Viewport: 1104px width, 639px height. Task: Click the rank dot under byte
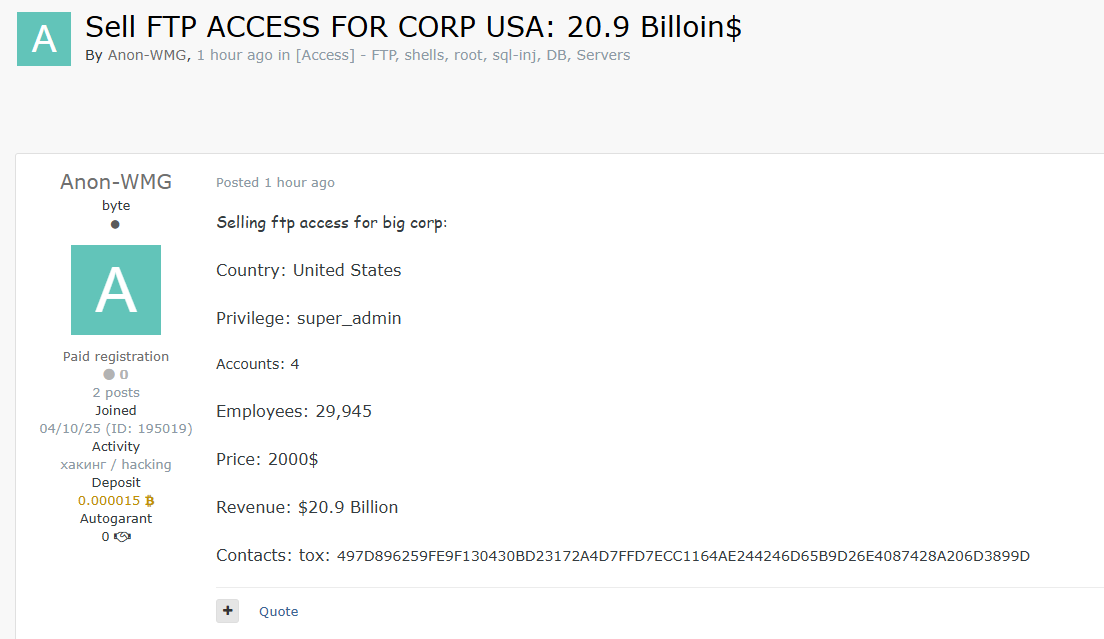[x=115, y=224]
